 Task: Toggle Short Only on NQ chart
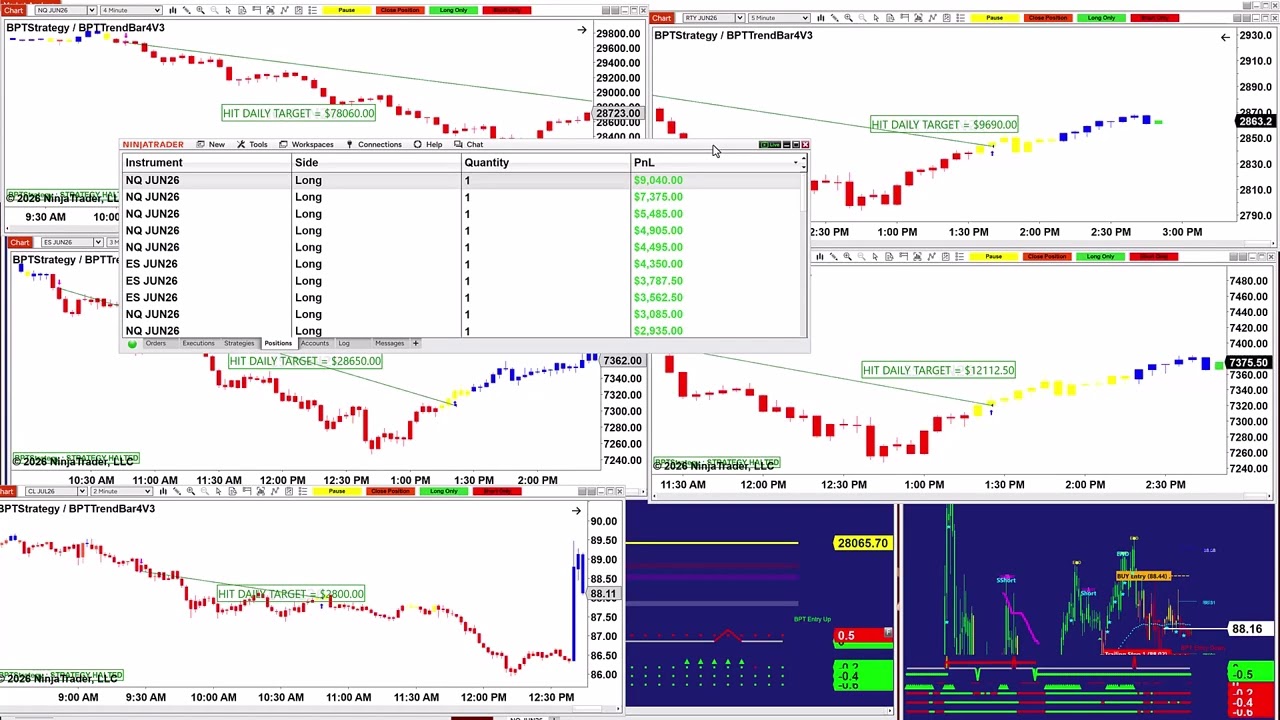[x=506, y=10]
